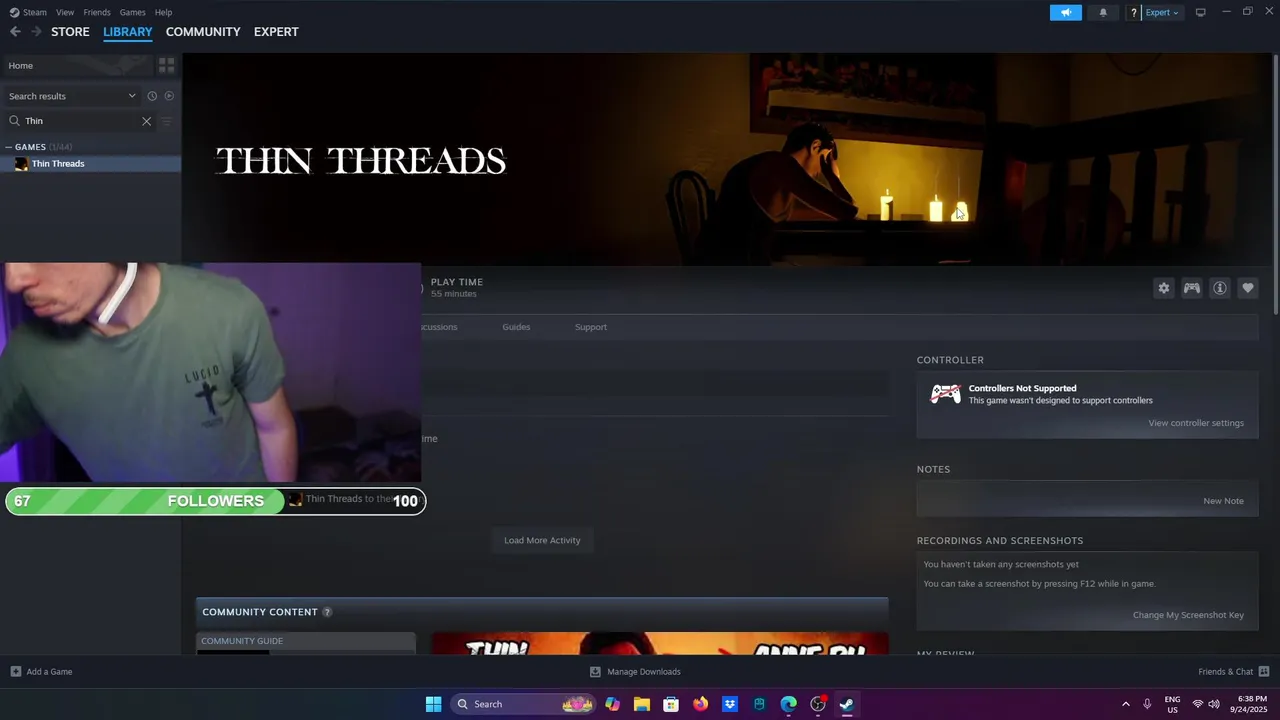Open the Friends menu
Viewport: 1280px width, 720px height.
97,12
